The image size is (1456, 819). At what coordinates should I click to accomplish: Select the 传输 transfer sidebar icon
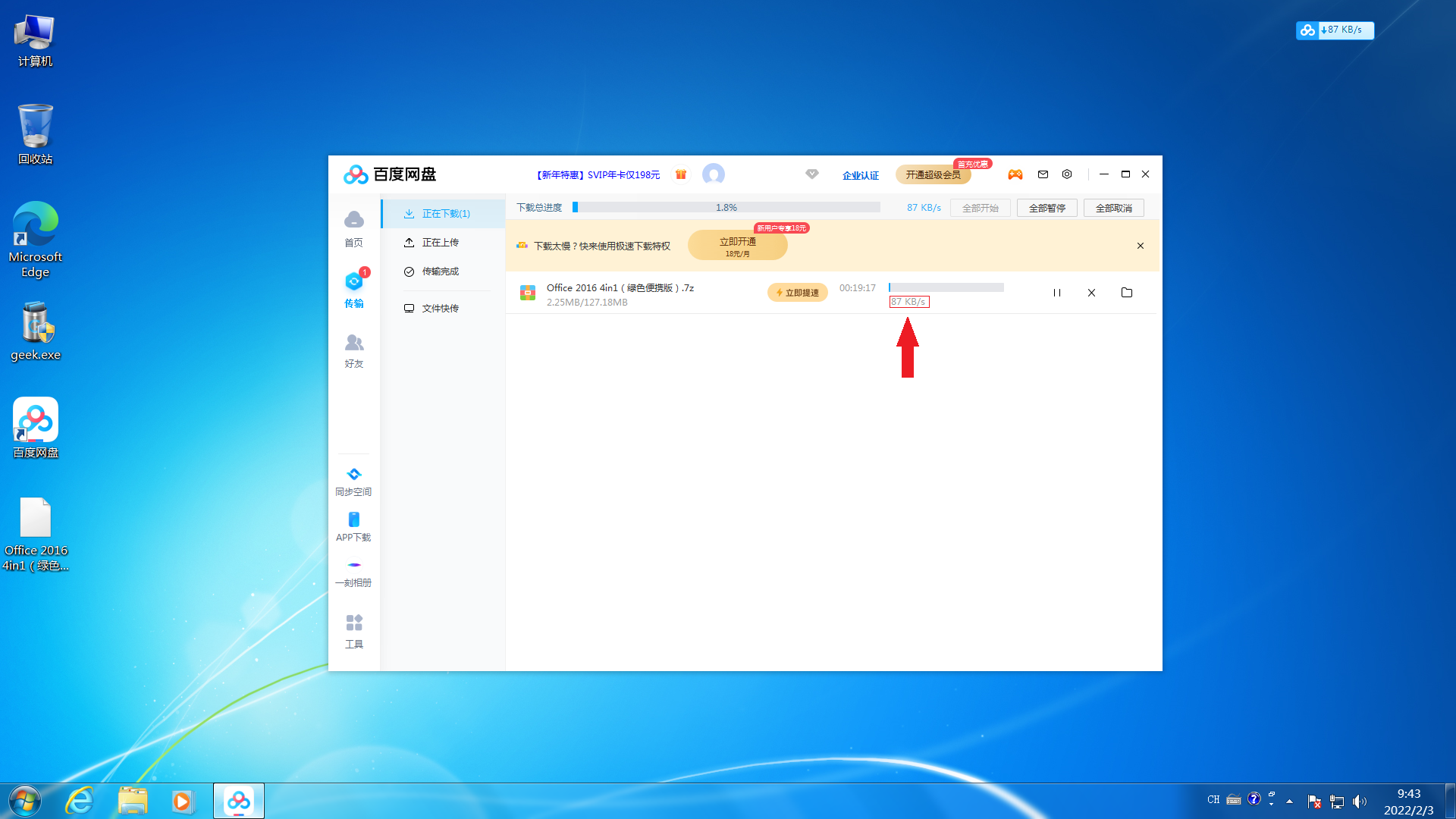pos(353,289)
